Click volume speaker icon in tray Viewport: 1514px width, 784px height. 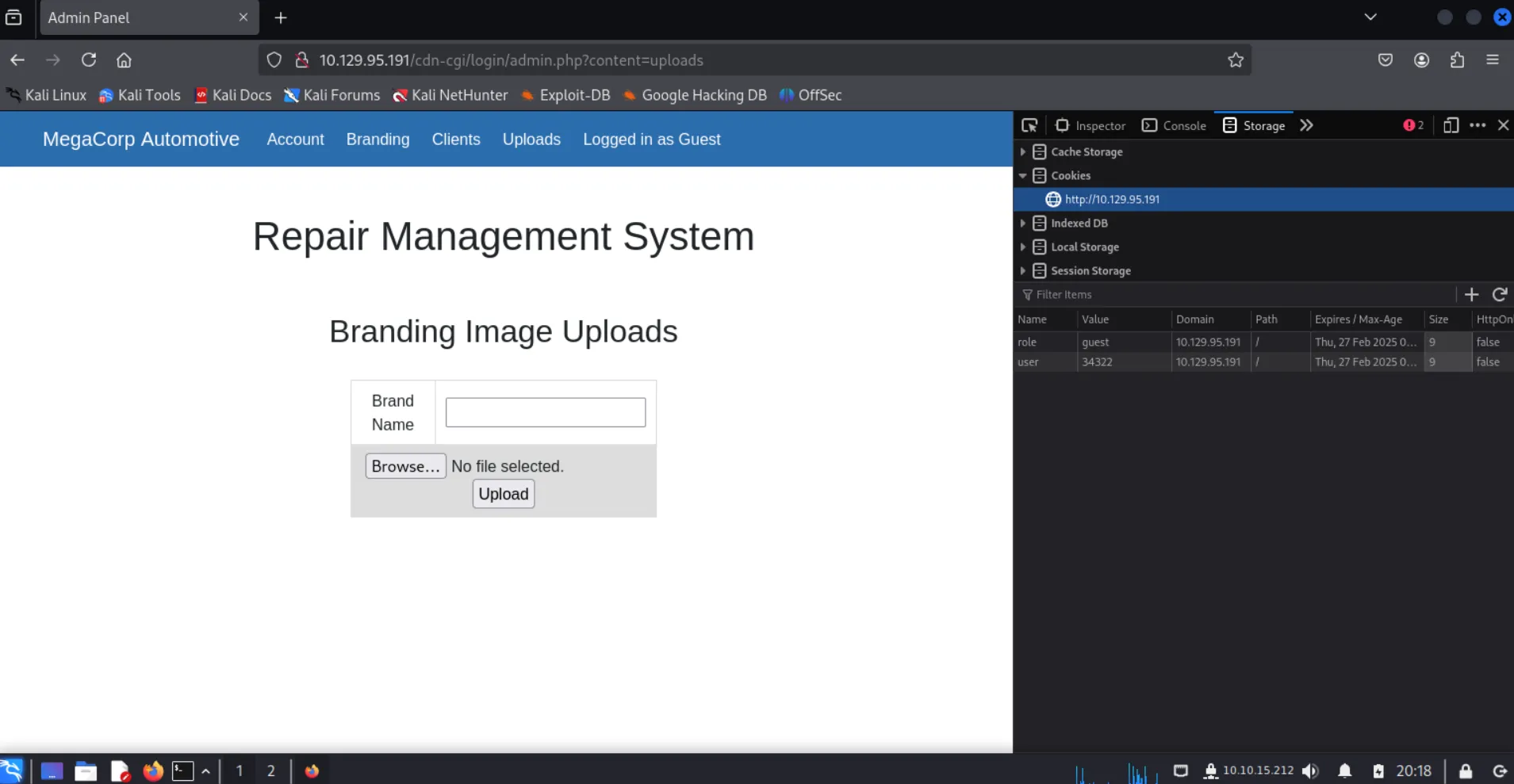tap(1310, 771)
